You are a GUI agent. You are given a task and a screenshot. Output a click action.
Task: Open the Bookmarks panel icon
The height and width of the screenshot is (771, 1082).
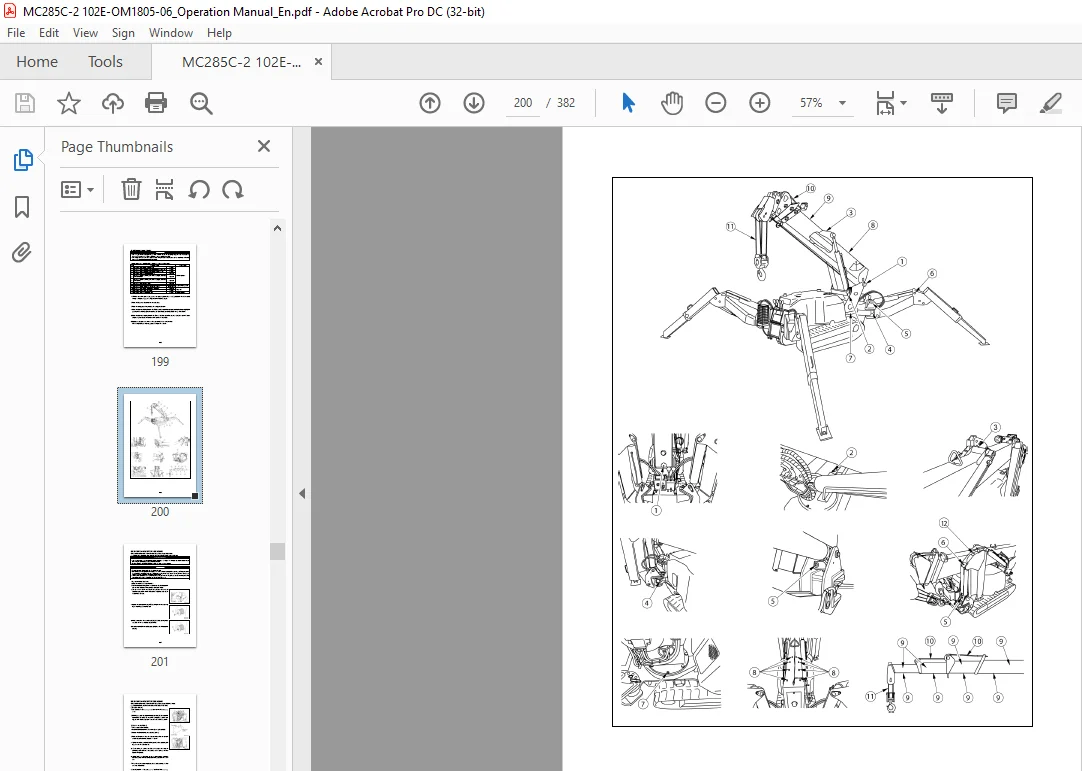point(22,206)
